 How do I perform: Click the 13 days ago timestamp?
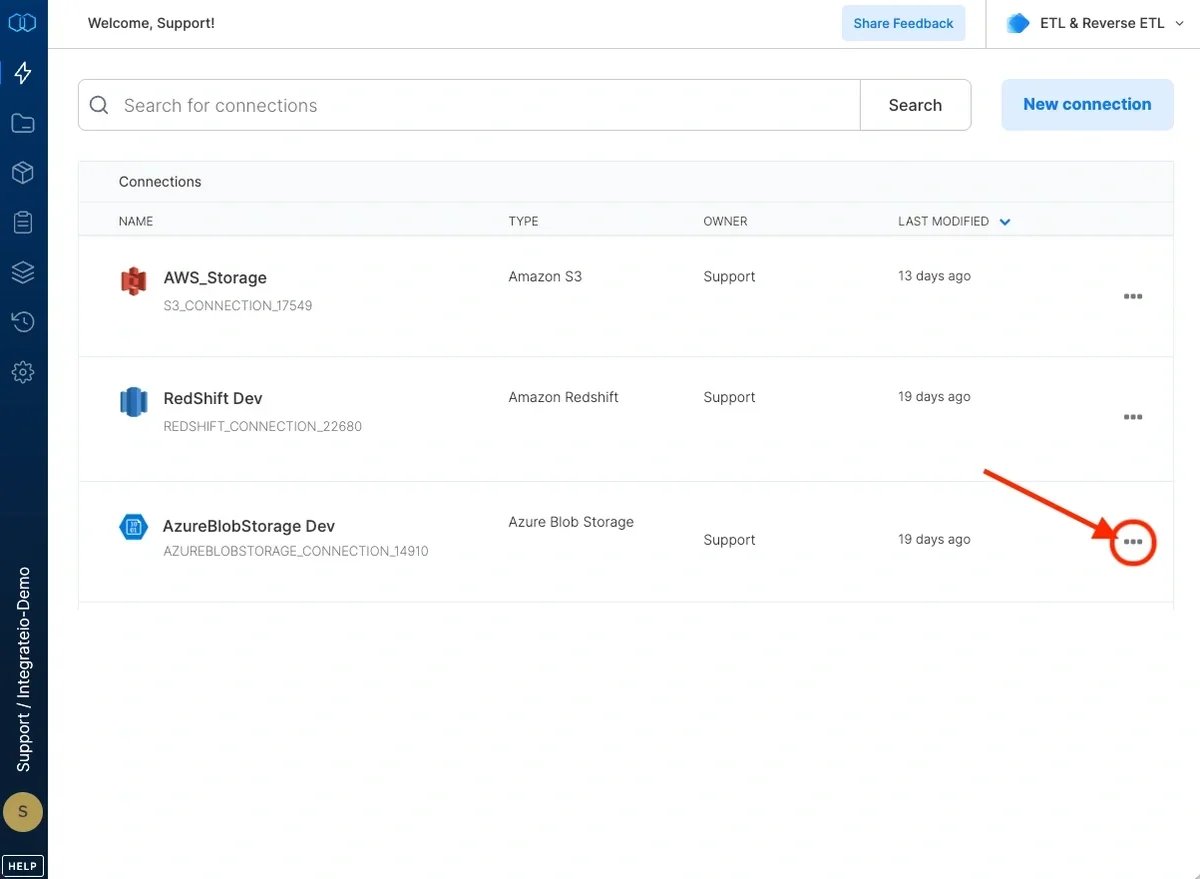(934, 276)
